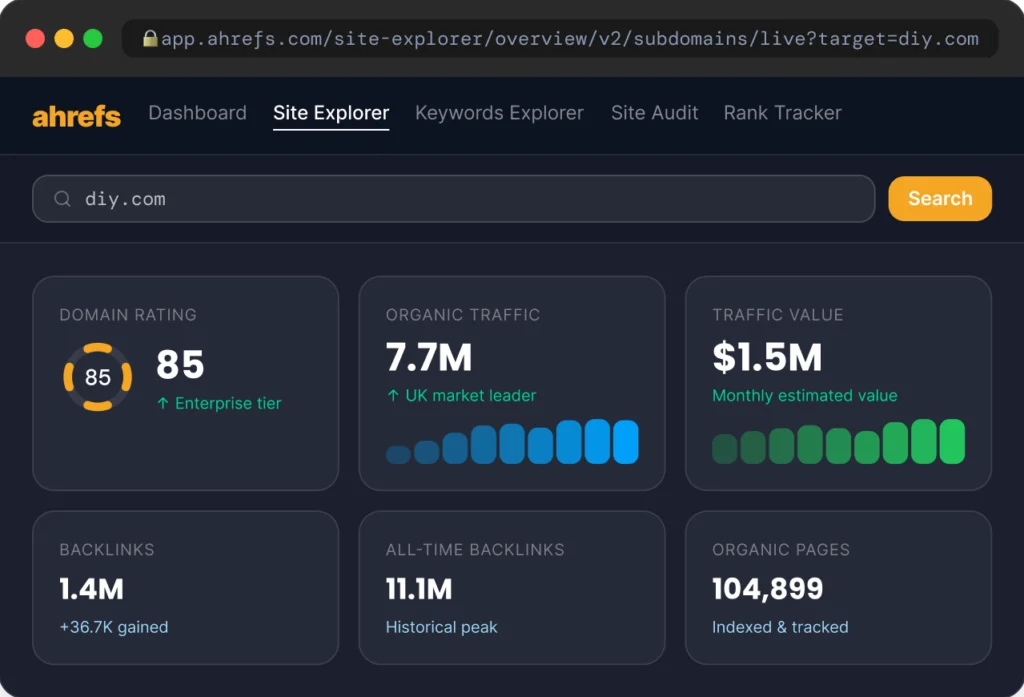Screen dimensions: 1024x697
Task: Click the Domain Rating 85 donut gauge
Action: click(x=97, y=377)
